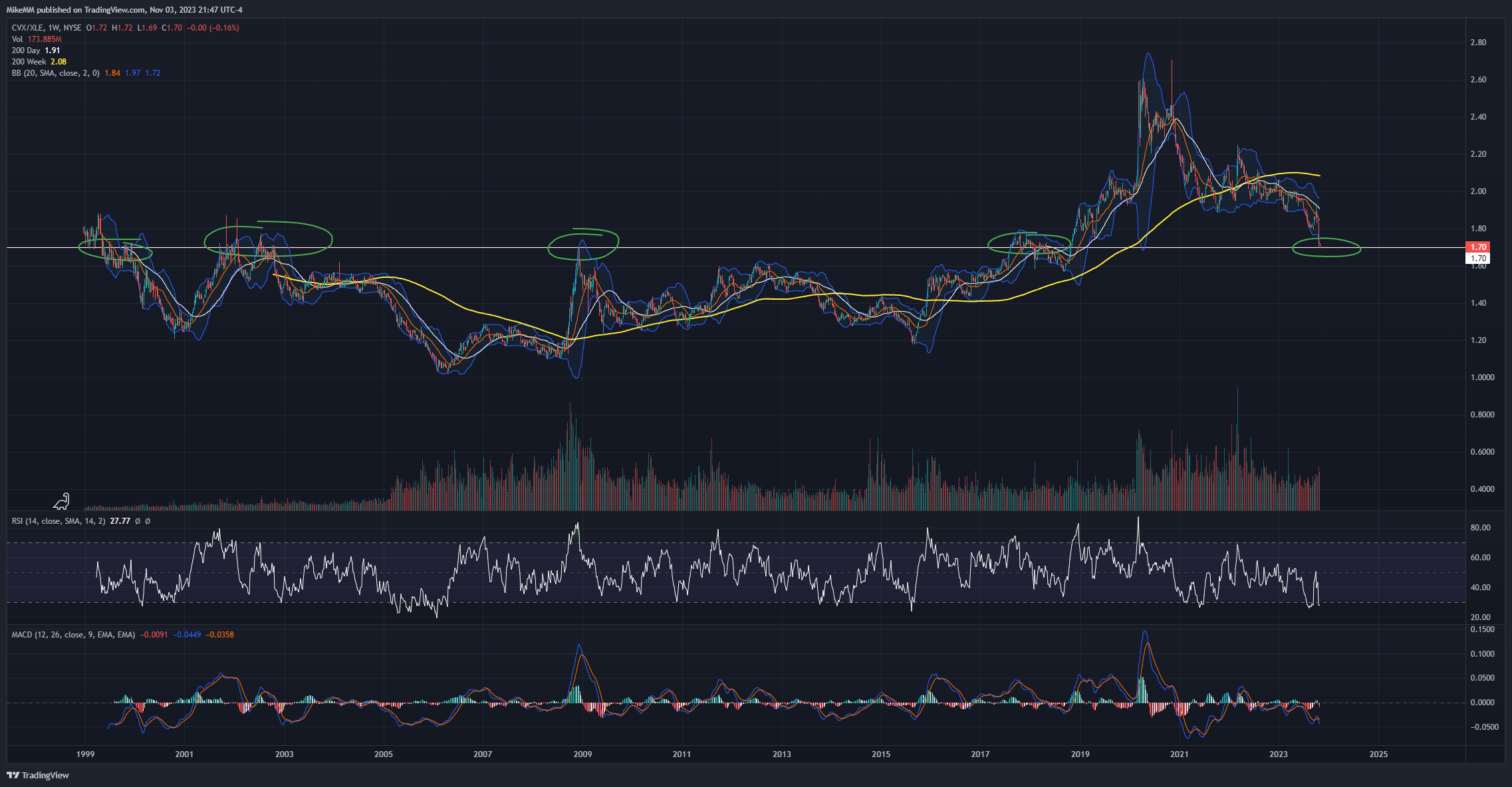The width and height of the screenshot is (1512, 787).
Task: Click the 2001 label on time axis
Action: 184,754
